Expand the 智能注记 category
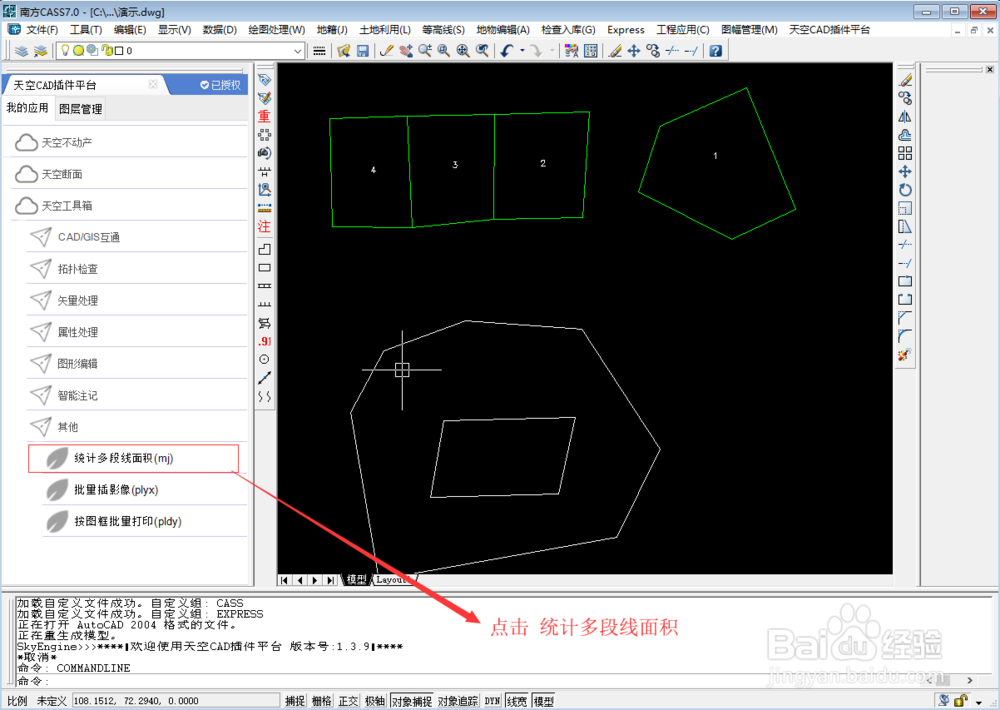 point(136,395)
